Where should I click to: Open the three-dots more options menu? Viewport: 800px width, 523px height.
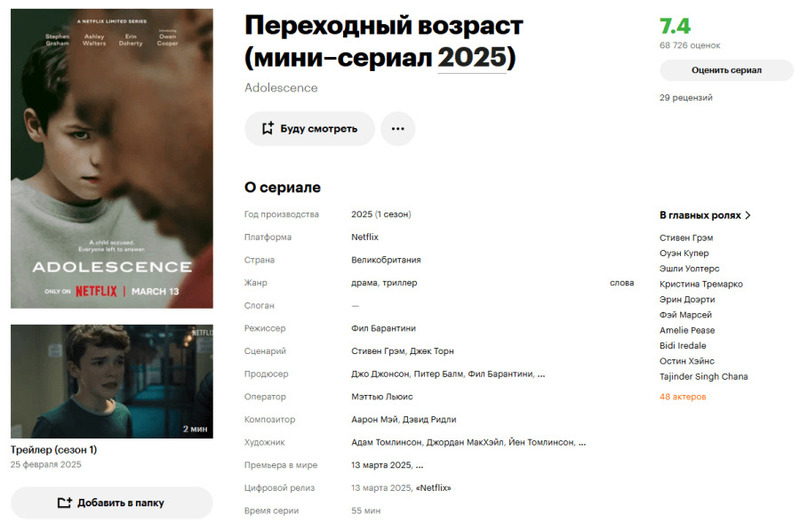click(x=398, y=129)
